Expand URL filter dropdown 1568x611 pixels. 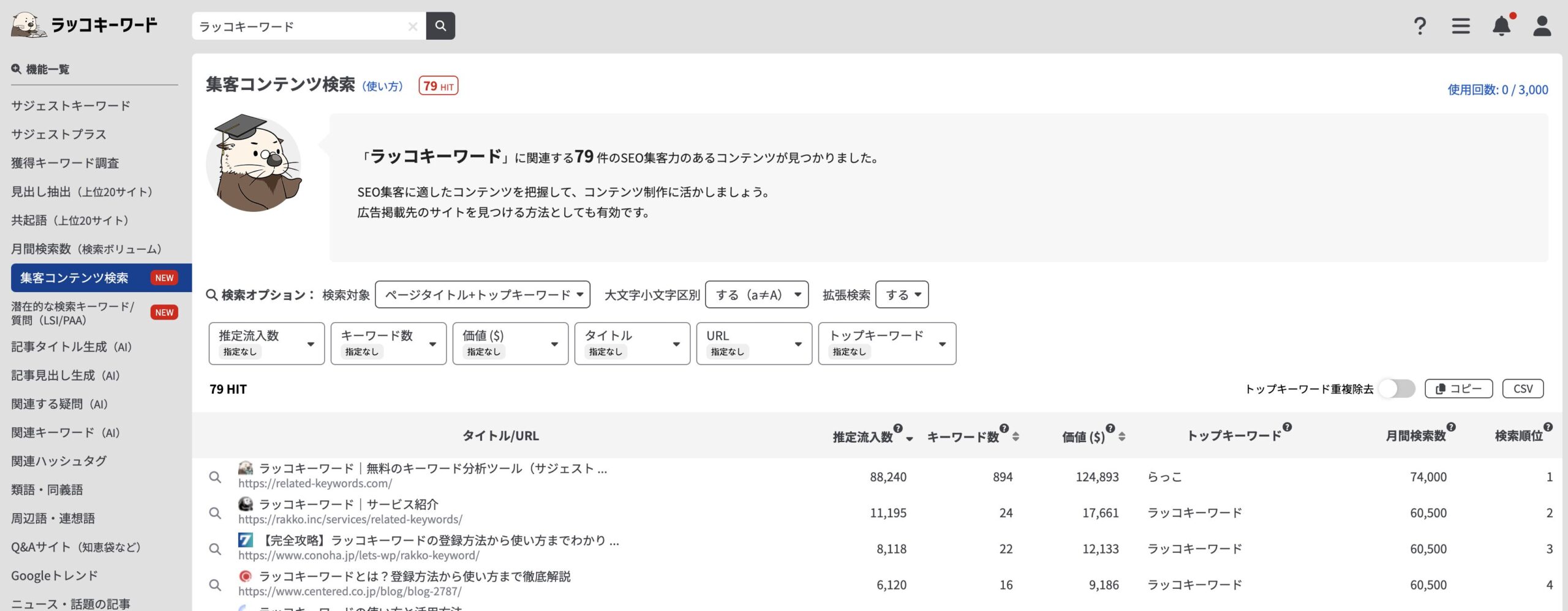click(754, 343)
